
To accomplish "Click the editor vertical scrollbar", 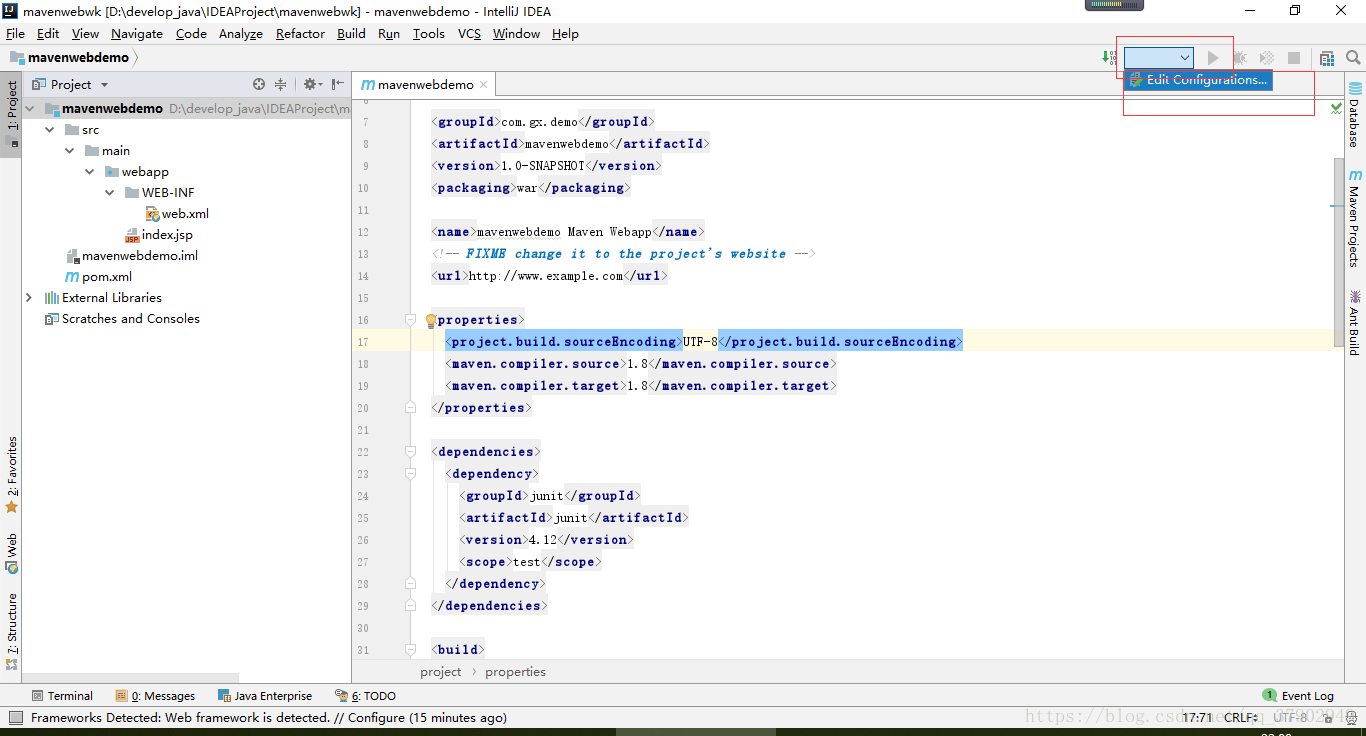I will [1339, 252].
